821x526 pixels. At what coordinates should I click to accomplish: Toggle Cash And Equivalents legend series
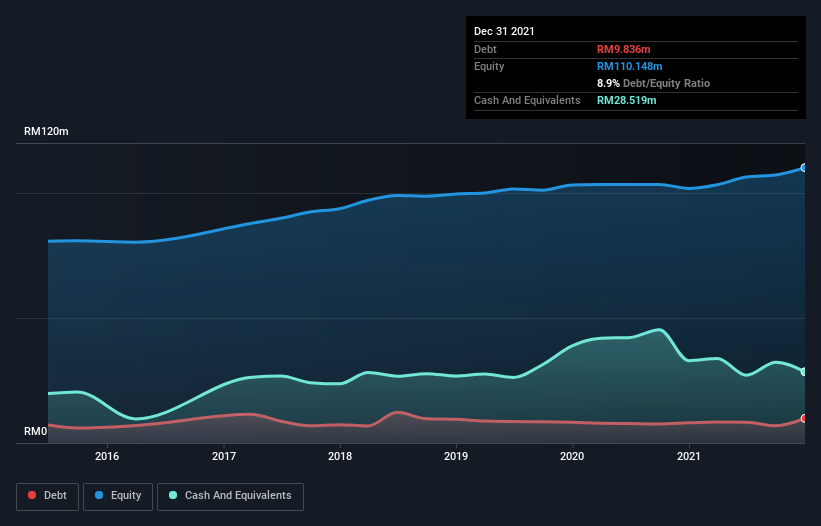230,496
